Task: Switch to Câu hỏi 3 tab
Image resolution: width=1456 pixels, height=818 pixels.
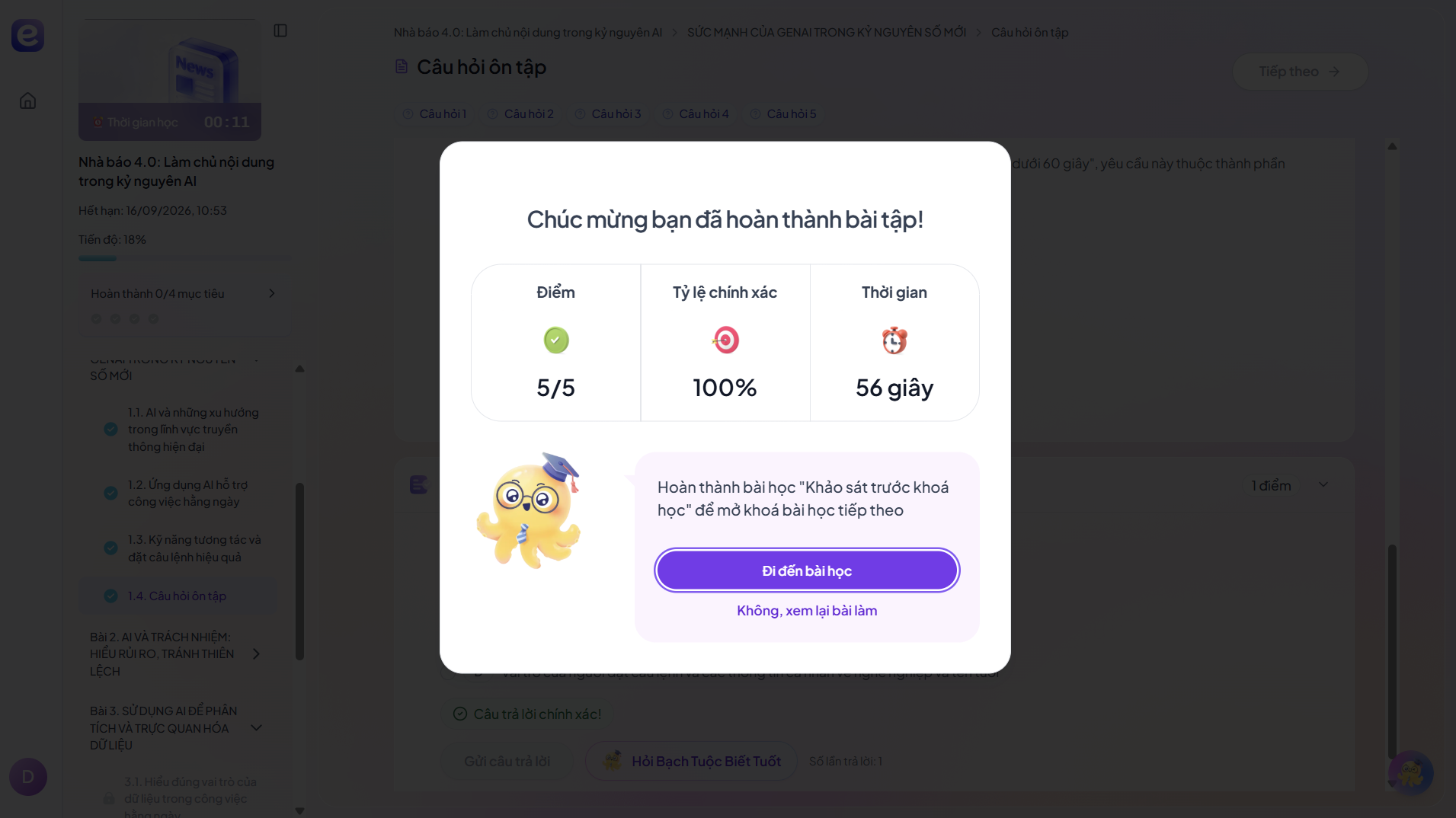Action: 609,114
